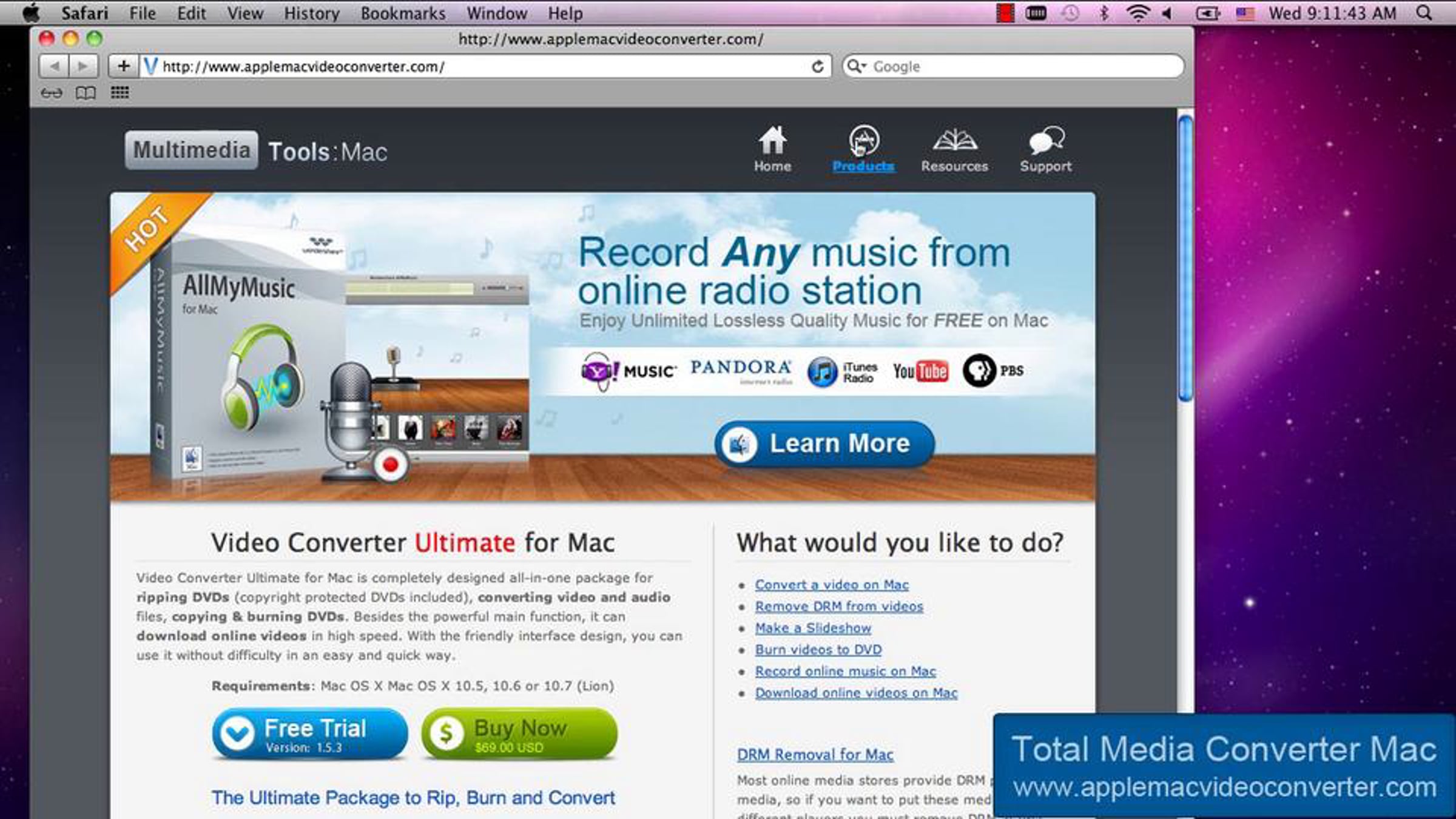1456x819 pixels.
Task: Click the Learn More banner button
Action: [x=824, y=444]
